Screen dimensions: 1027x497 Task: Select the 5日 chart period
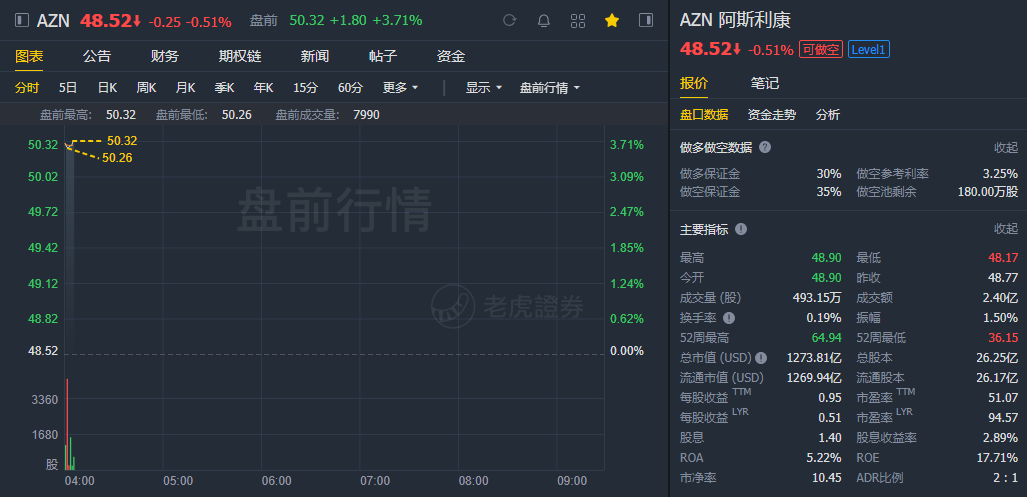pos(67,88)
